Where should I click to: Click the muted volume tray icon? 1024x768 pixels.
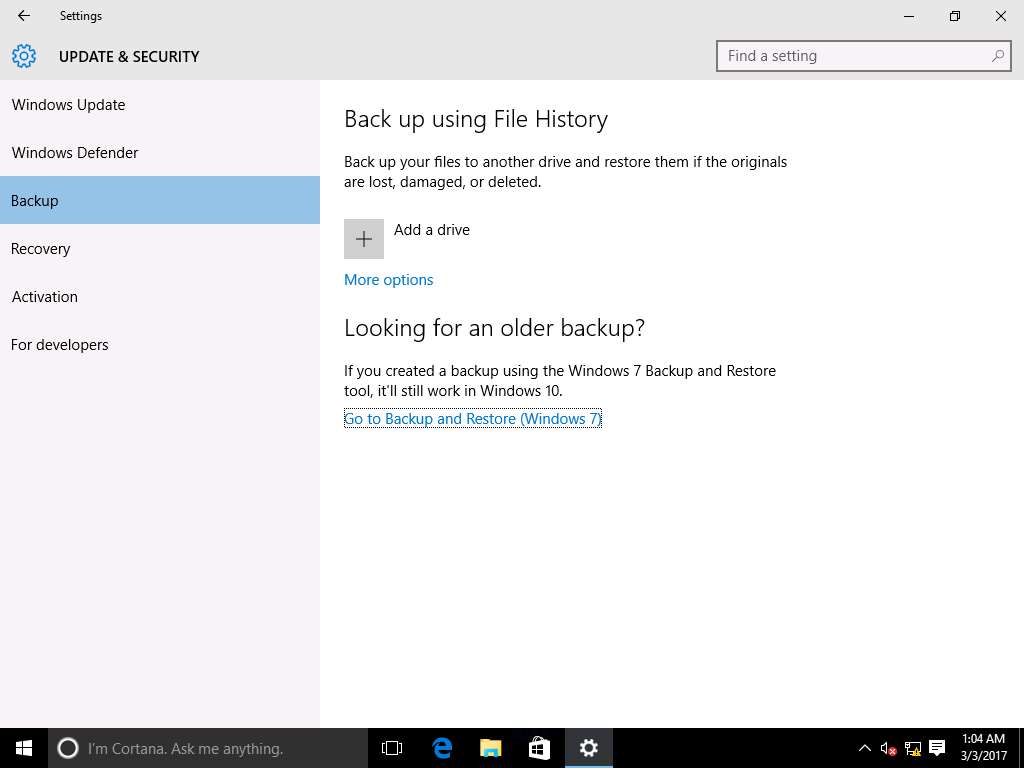[888, 748]
